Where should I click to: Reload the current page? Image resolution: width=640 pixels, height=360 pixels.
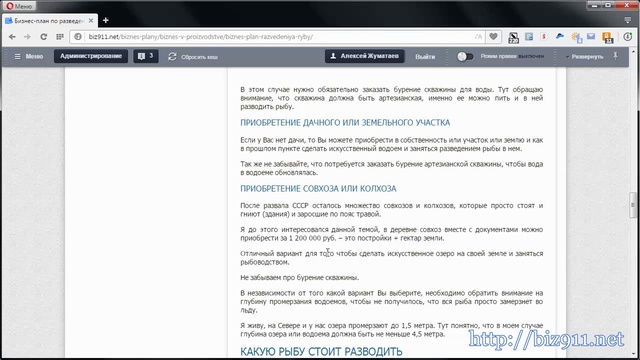[43, 37]
